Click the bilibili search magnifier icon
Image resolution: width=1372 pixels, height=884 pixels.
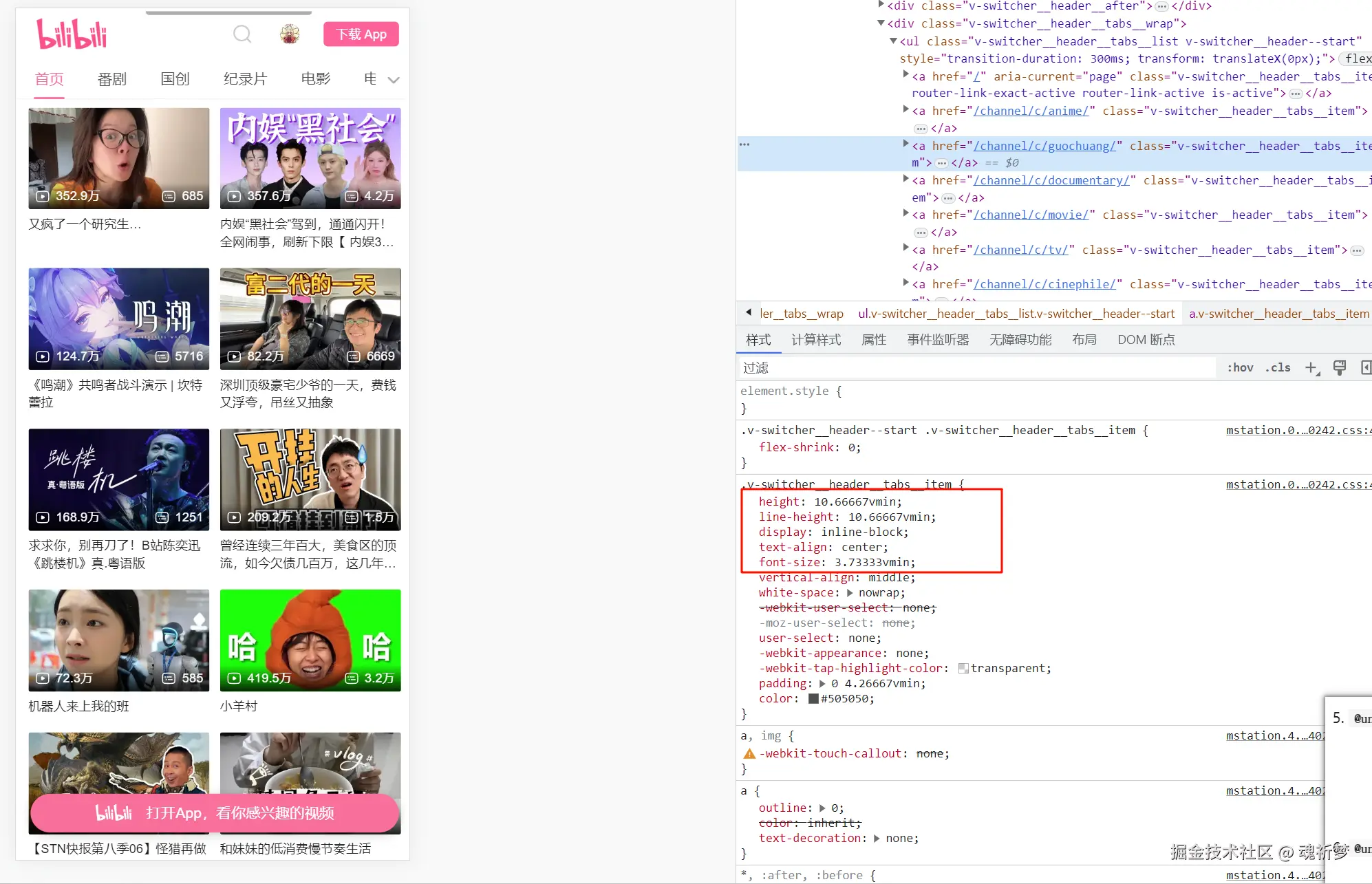coord(242,34)
